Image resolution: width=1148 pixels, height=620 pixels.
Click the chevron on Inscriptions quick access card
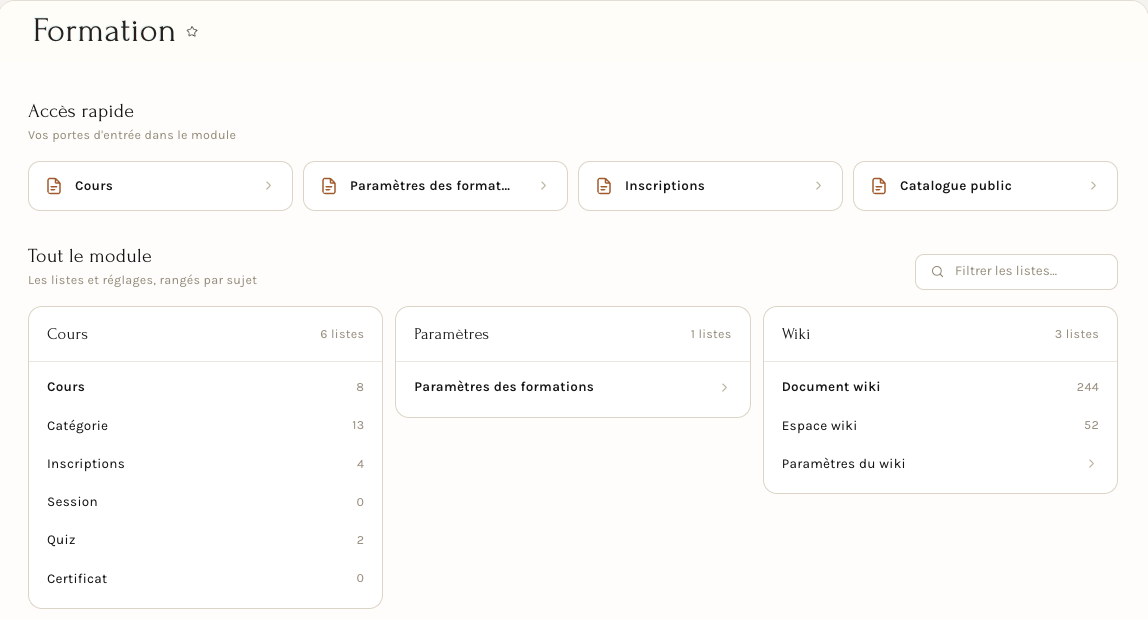(819, 186)
